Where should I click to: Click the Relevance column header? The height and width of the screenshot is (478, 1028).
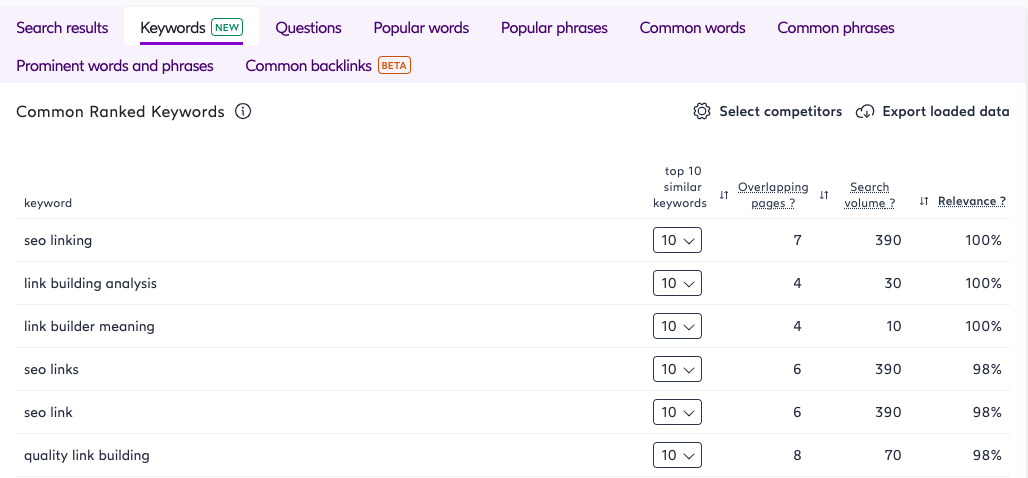[972, 201]
